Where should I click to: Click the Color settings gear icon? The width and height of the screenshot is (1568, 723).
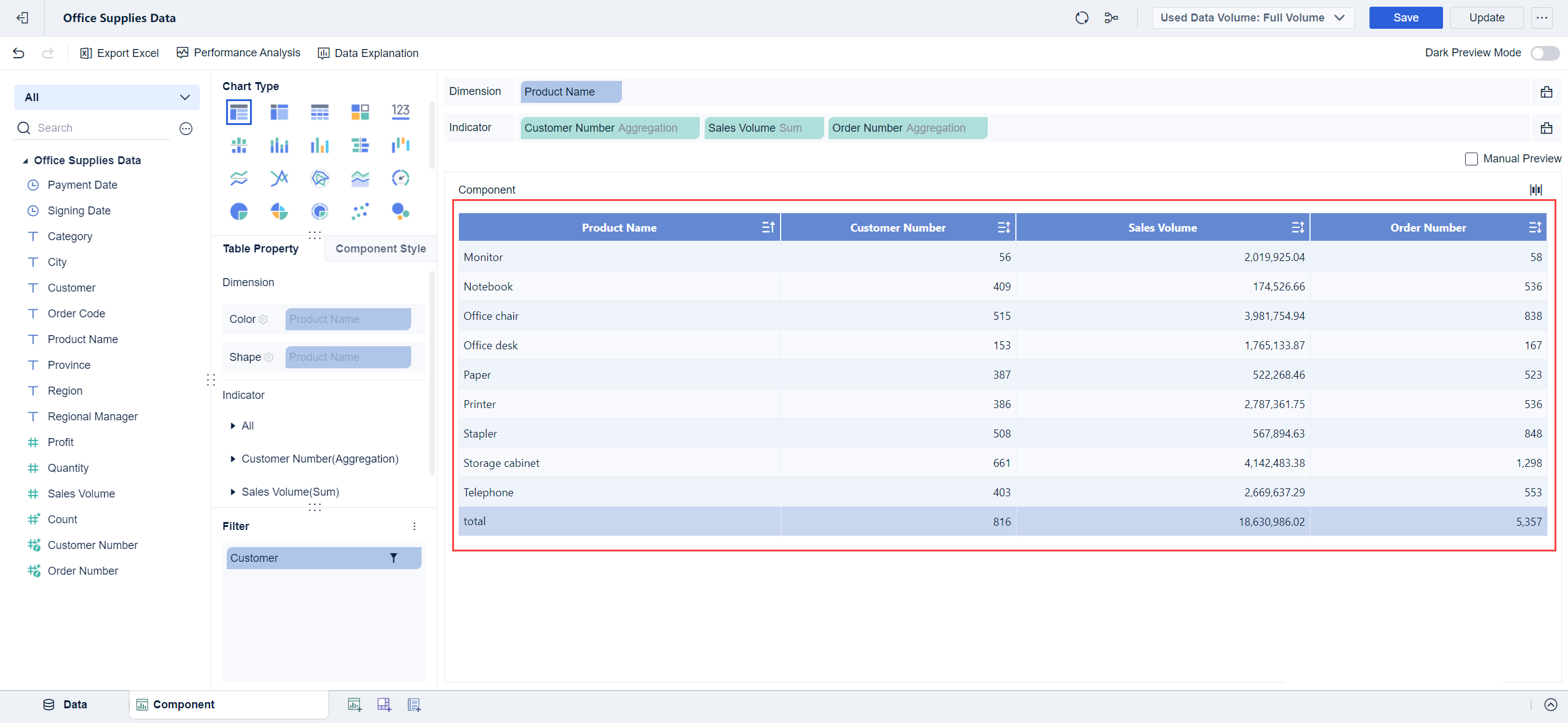tap(263, 319)
